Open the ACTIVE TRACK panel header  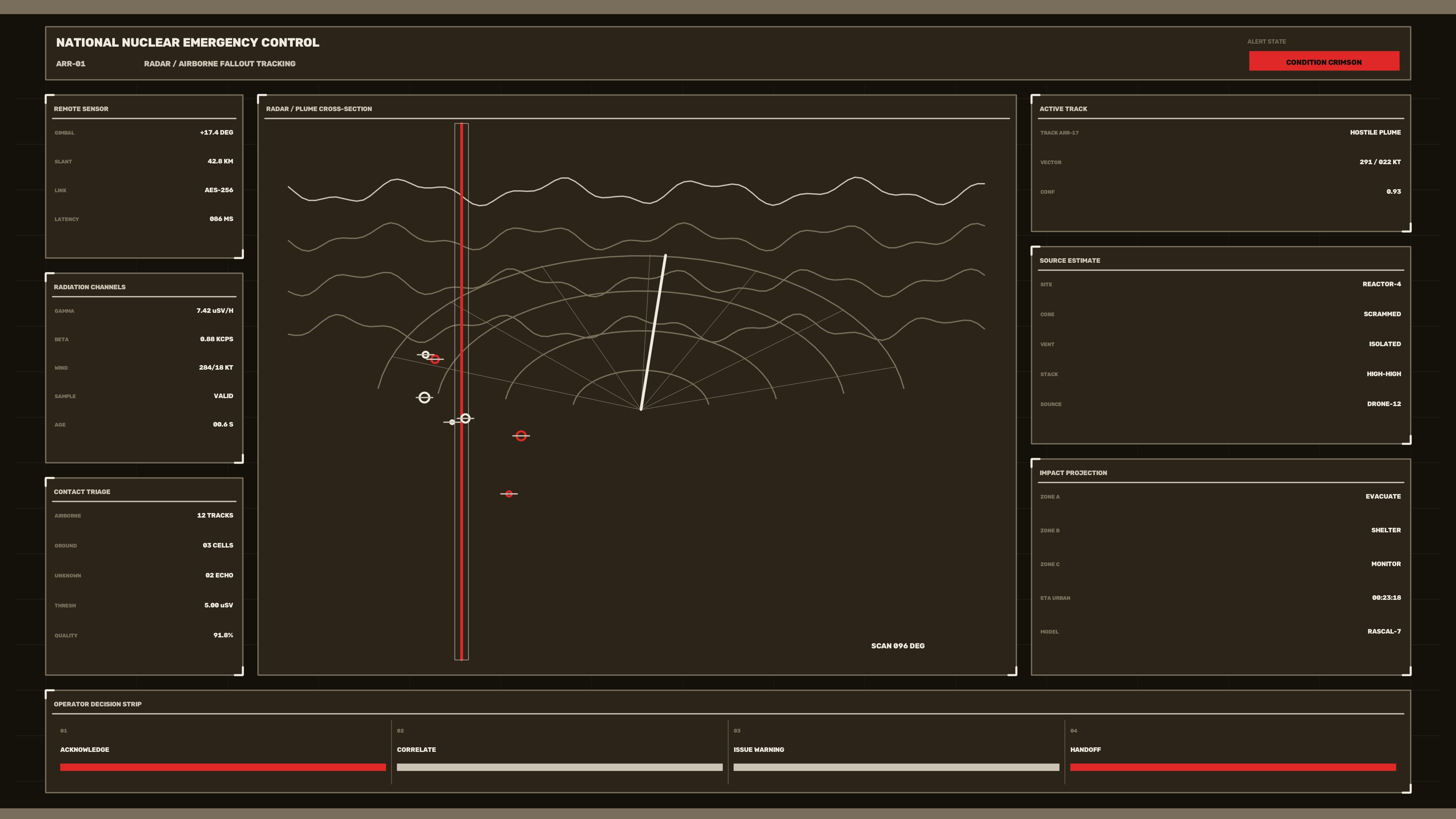pyautogui.click(x=1063, y=109)
